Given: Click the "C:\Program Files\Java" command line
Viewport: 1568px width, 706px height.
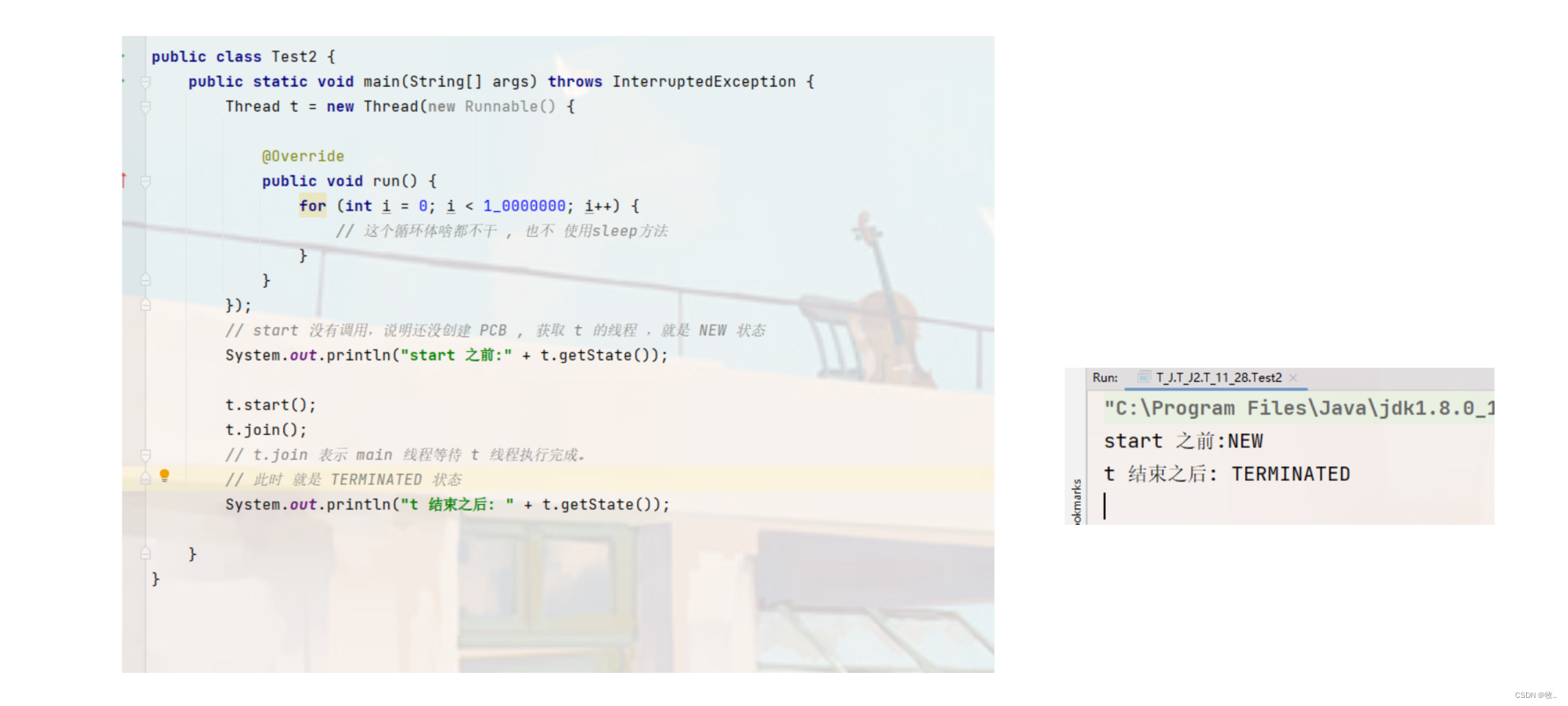Looking at the screenshot, I should pos(1299,408).
